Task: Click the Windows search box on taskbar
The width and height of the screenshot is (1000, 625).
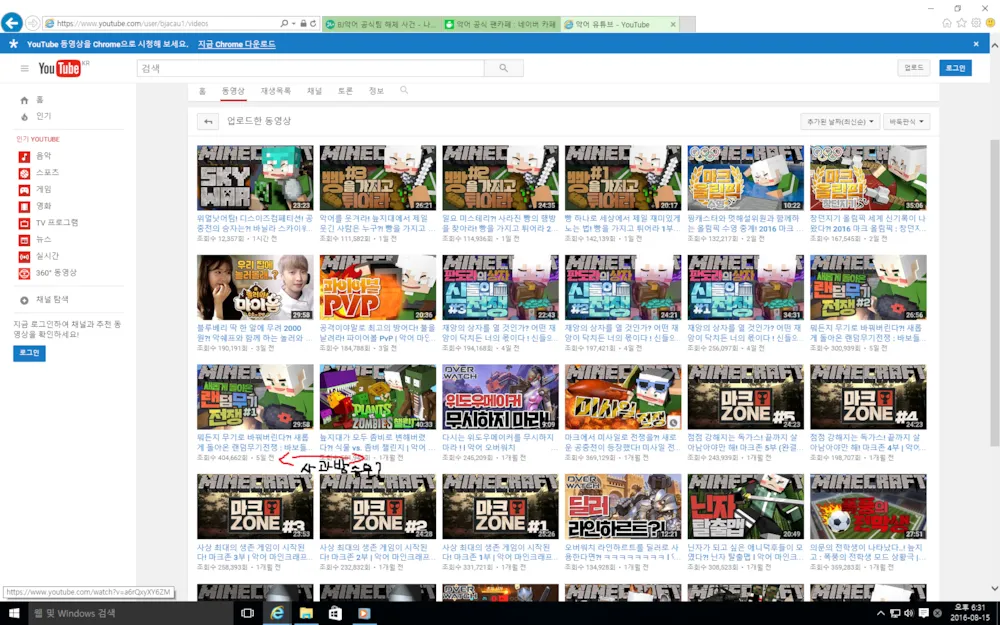Action: (x=131, y=613)
